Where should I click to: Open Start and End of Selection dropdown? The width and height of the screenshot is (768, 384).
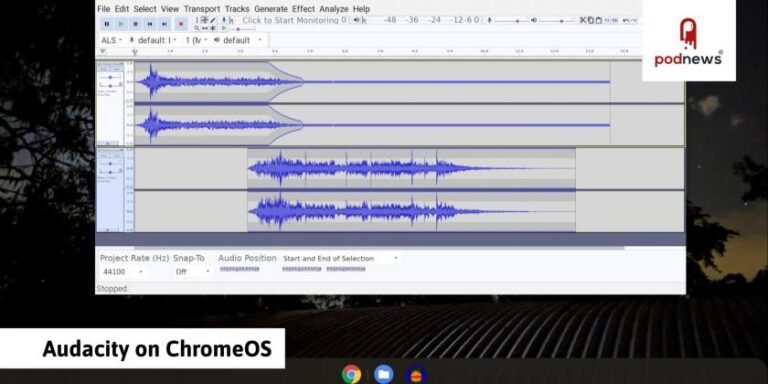(340, 258)
